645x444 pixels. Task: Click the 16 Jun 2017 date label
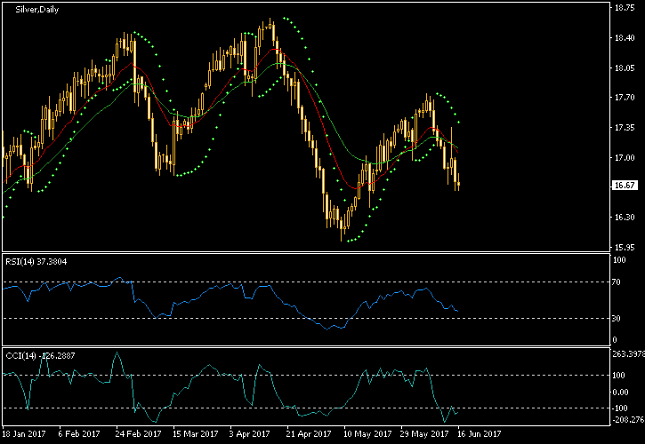click(x=479, y=434)
